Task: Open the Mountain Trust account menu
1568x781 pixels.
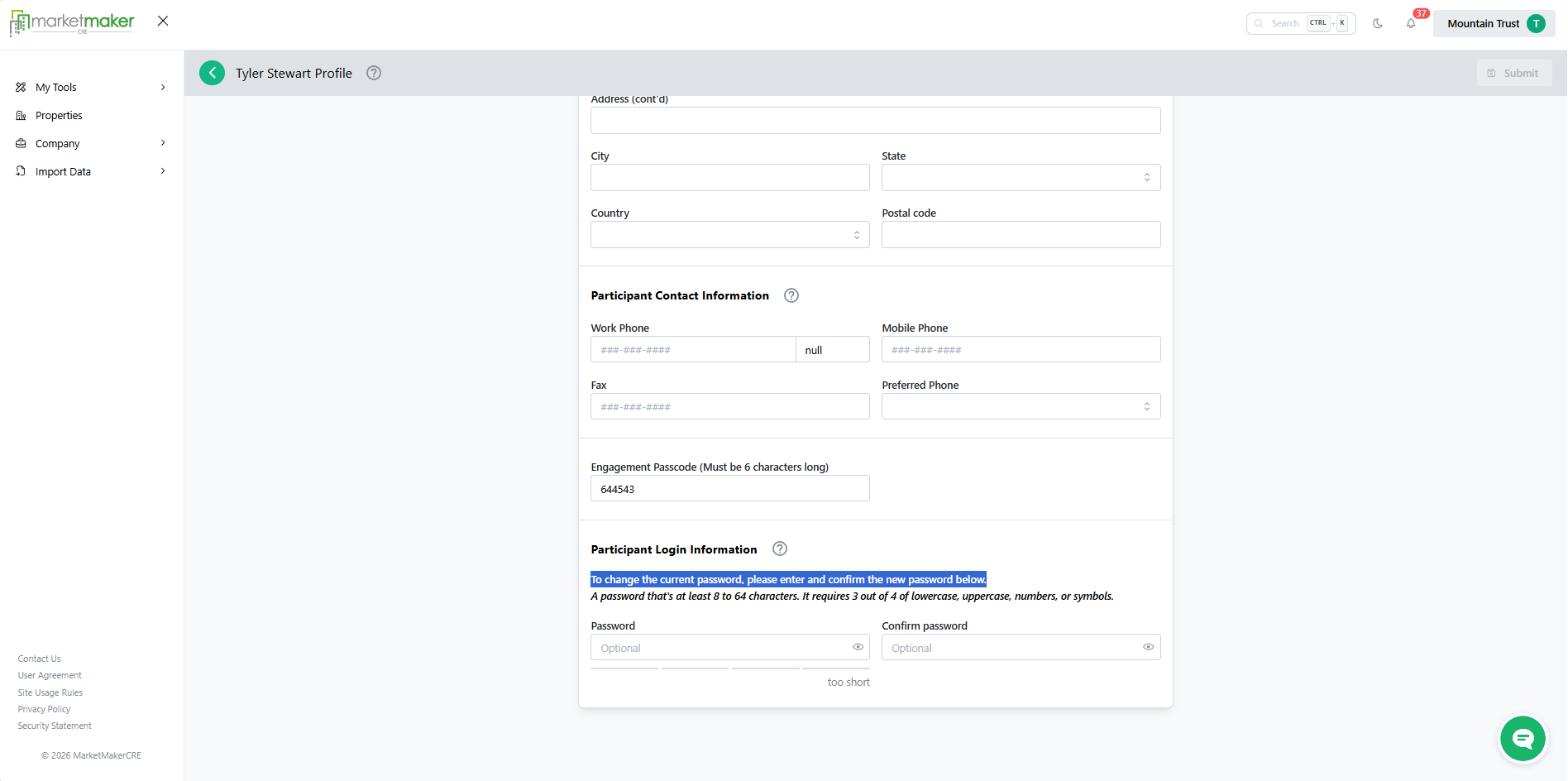Action: [1494, 23]
